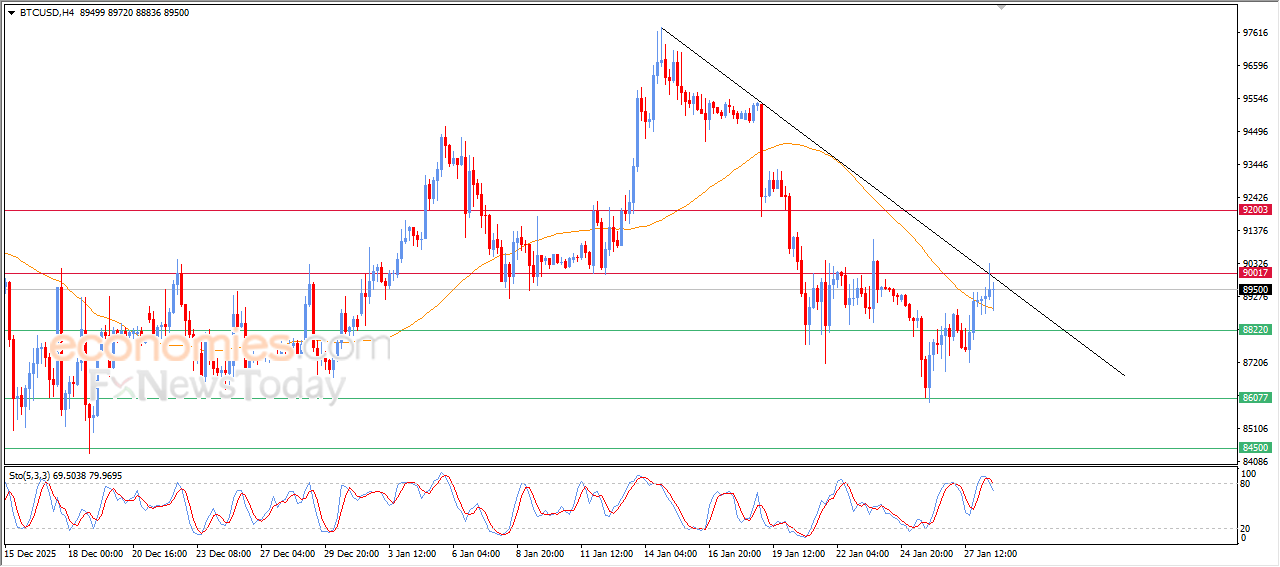Click the 27 Jan 12:00 time label

tap(990, 553)
